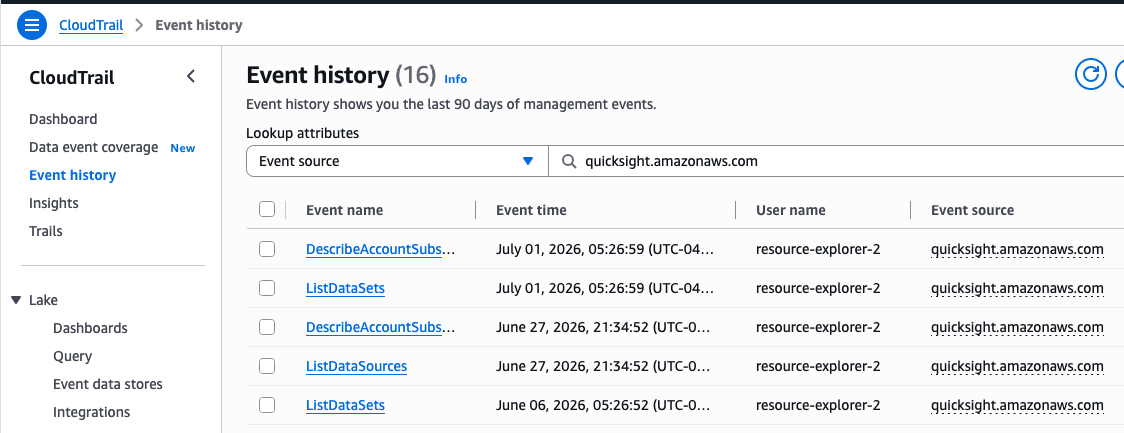Click the Event history breadcrumb text
The width and height of the screenshot is (1124, 433).
click(199, 25)
